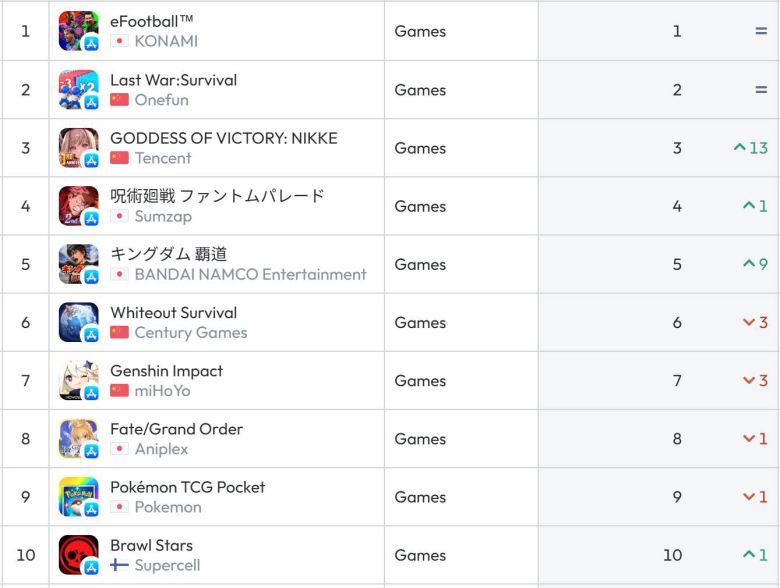Viewport: 780px width, 588px height.
Task: Click the Brawl Stars skull icon
Action: (78, 554)
